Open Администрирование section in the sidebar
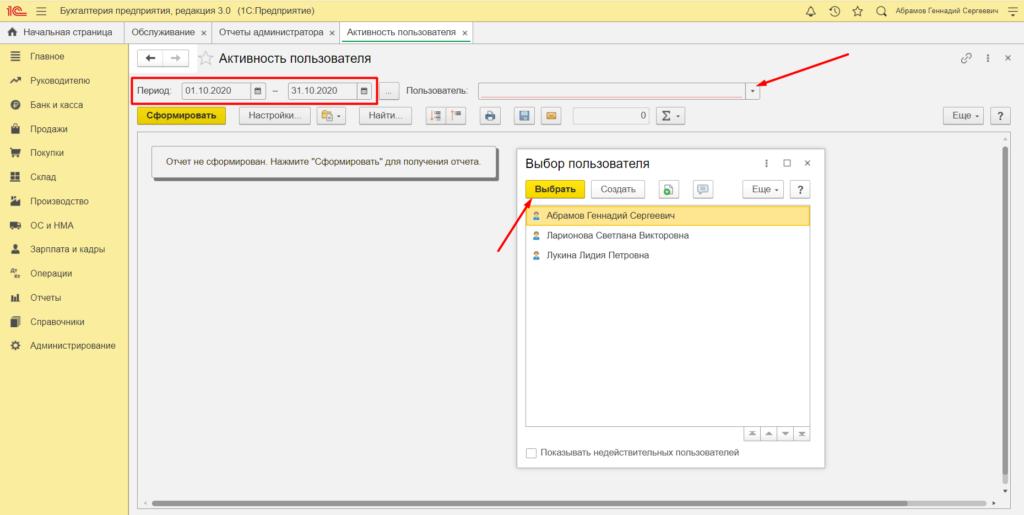The image size is (1024, 515). [x=72, y=345]
